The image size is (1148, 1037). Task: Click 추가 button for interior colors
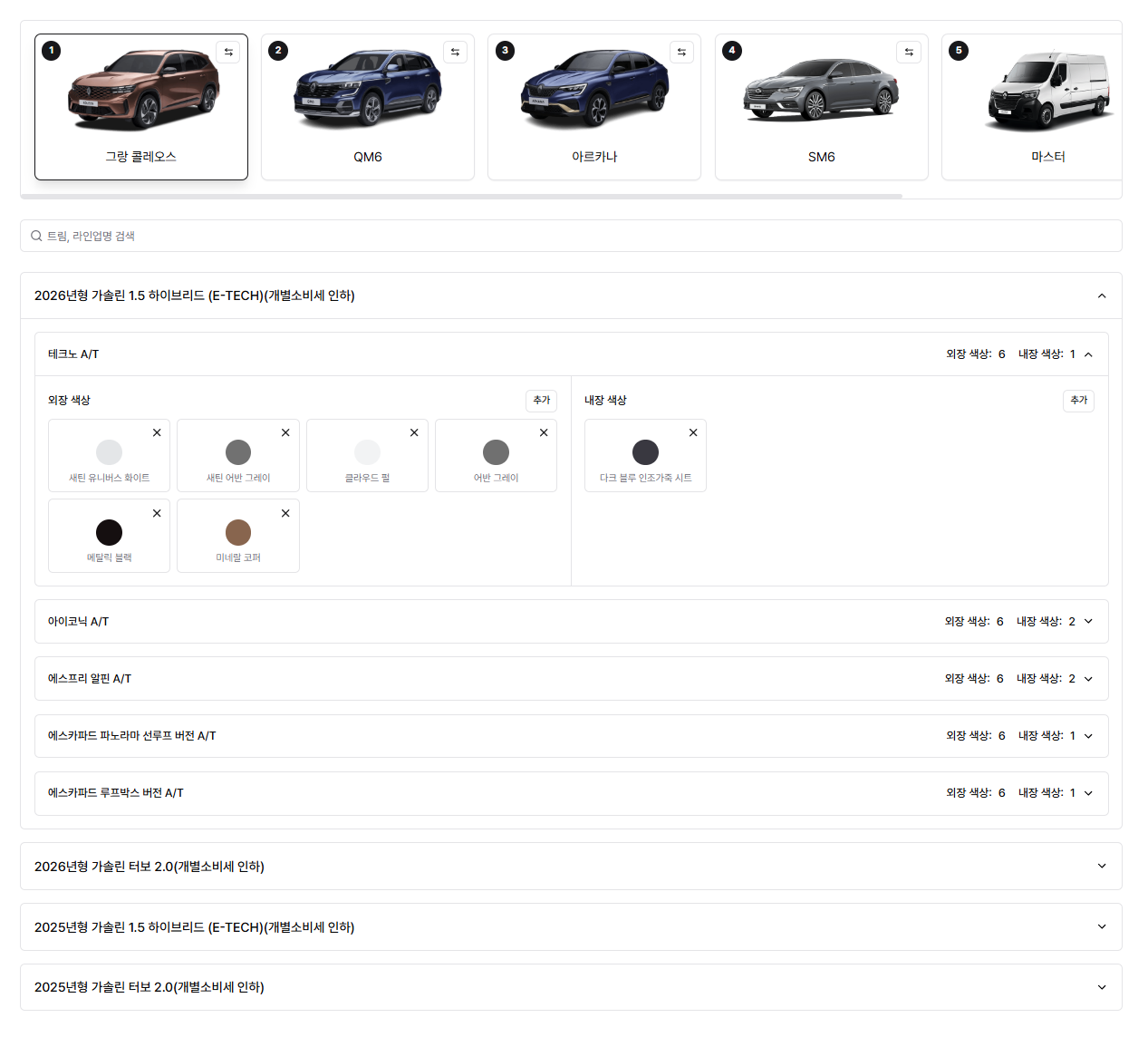tap(1078, 401)
